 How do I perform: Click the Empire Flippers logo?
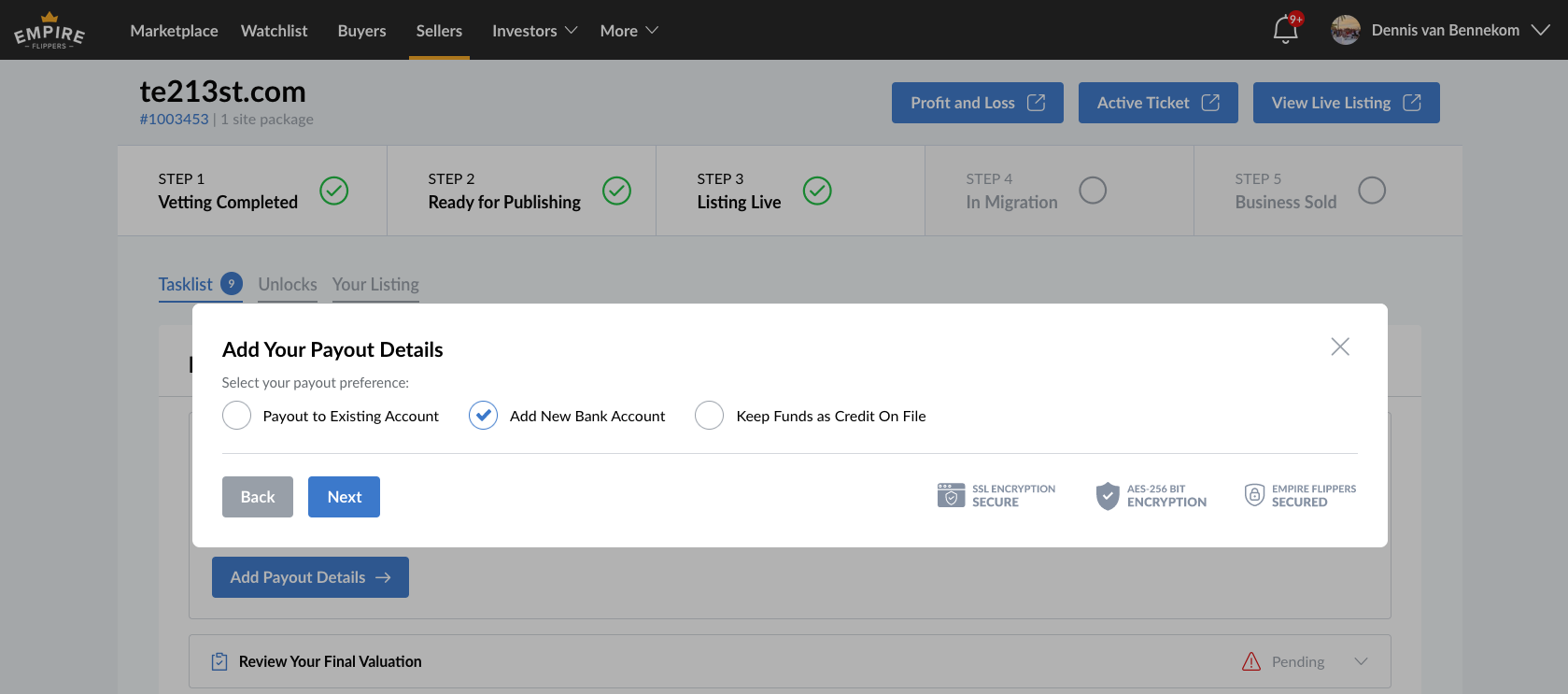tap(49, 30)
